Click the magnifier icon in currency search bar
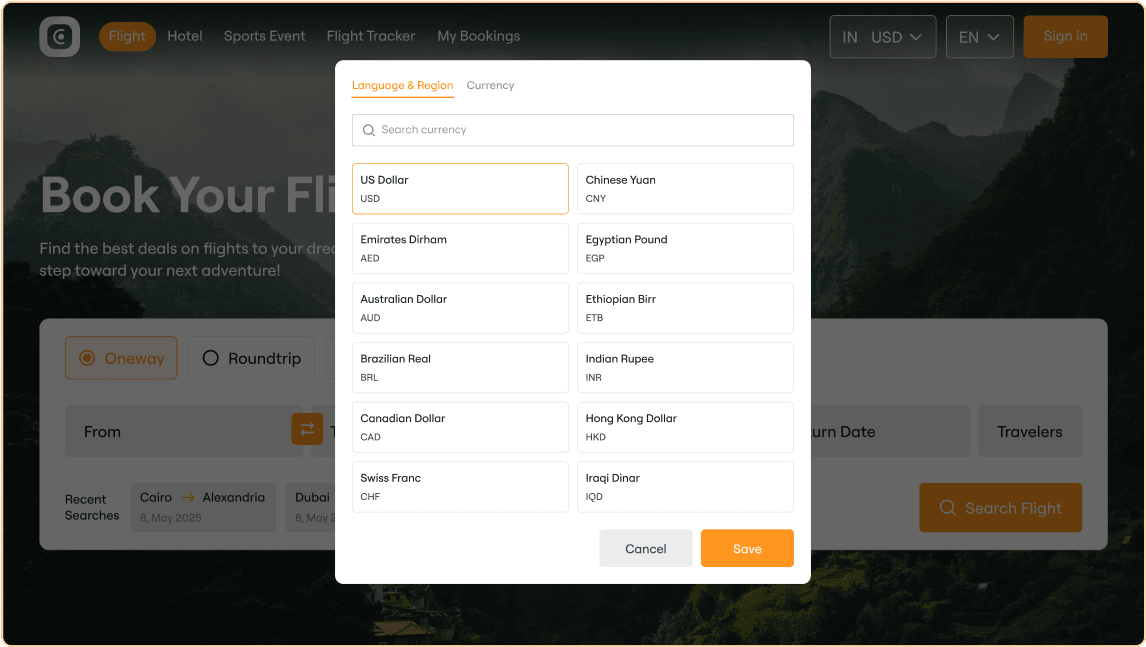 tap(369, 130)
